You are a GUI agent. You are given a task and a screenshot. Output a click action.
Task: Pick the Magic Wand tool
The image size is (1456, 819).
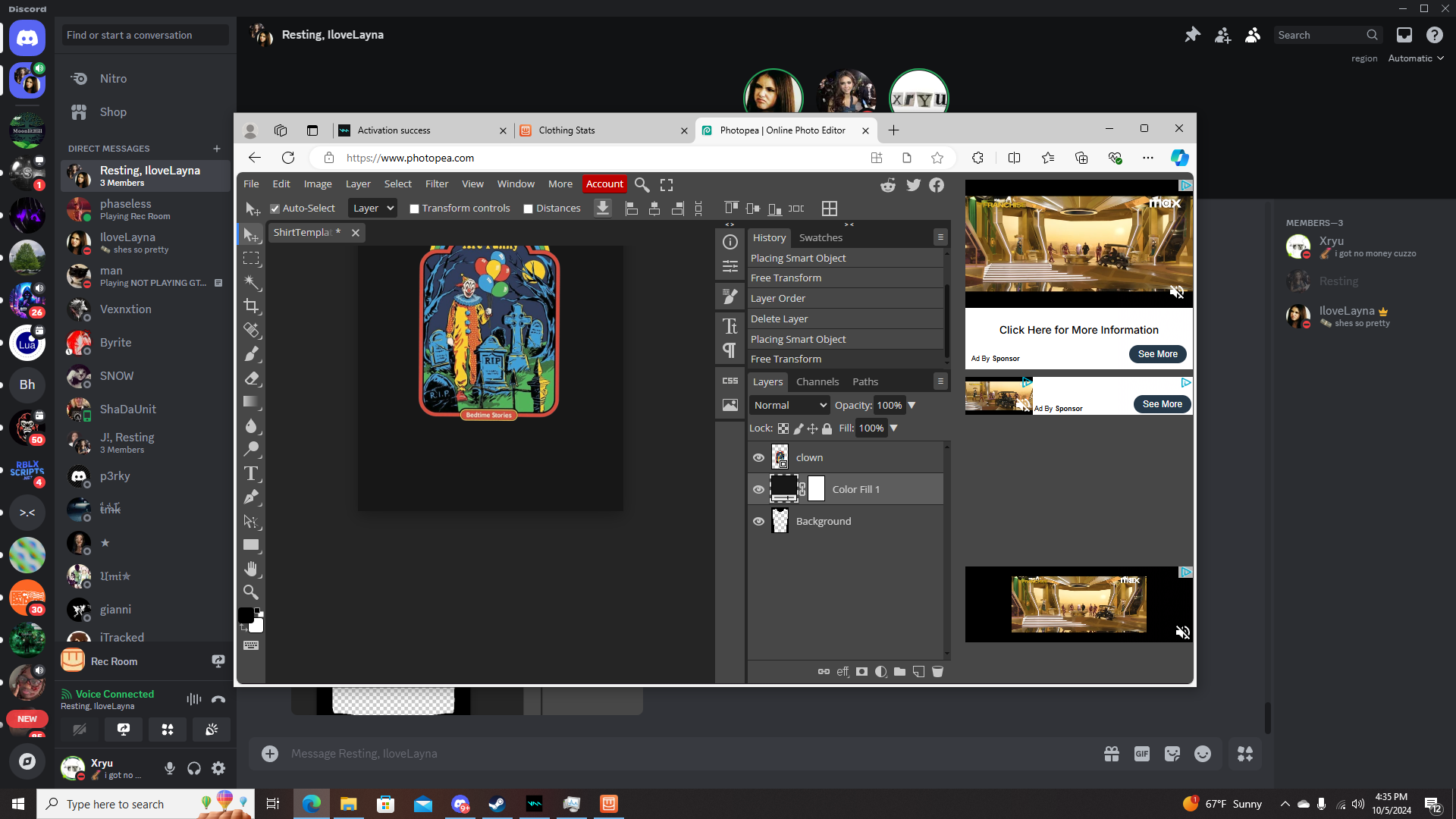(251, 282)
